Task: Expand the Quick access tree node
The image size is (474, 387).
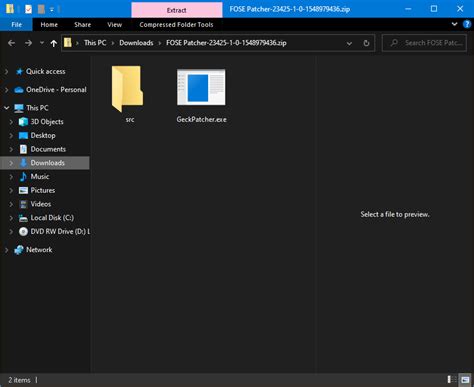Action: pos(6,71)
